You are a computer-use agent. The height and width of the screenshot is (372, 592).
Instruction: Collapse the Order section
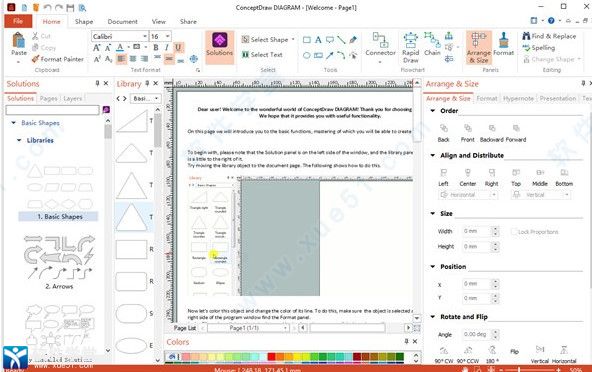[433, 111]
